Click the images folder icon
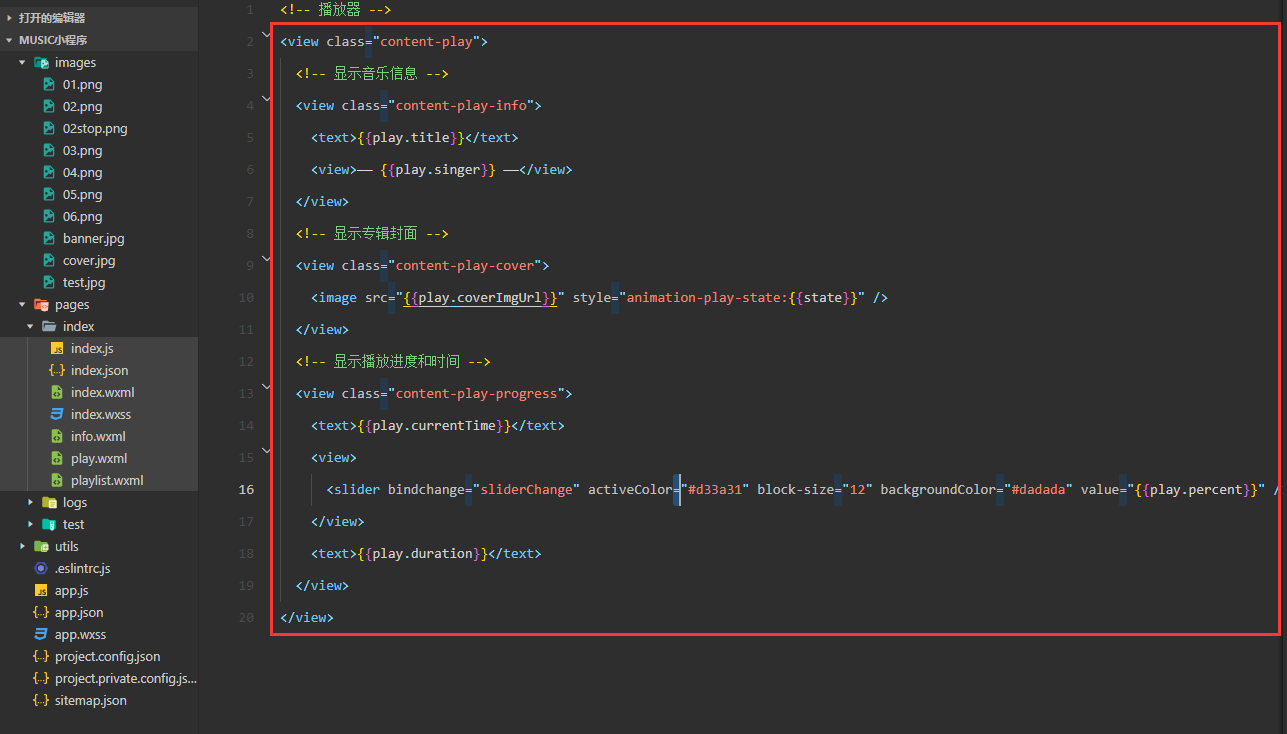1287x734 pixels. (41, 63)
